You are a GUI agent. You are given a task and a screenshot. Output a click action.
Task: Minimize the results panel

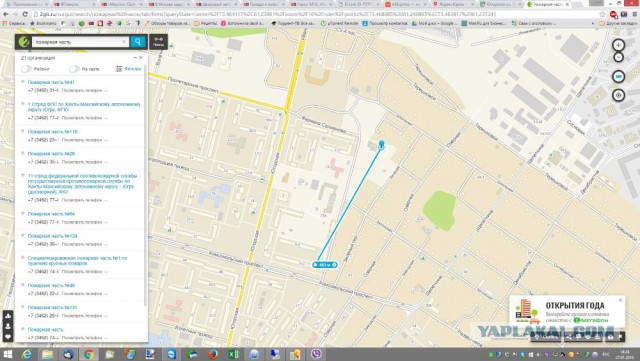point(135,58)
